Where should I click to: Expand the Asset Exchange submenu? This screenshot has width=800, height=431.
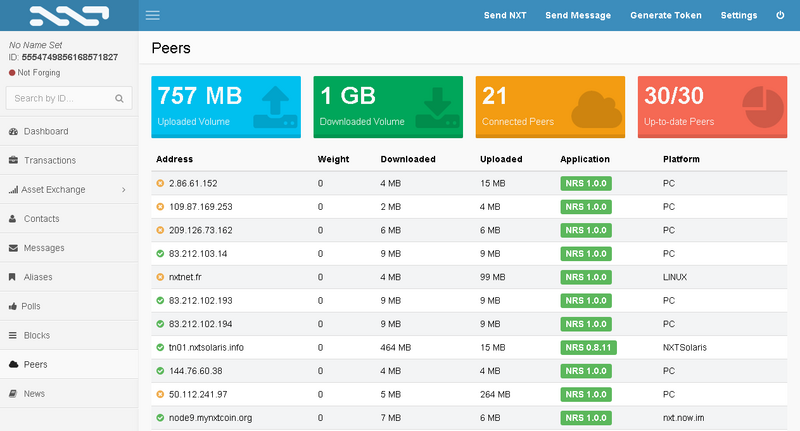point(123,189)
